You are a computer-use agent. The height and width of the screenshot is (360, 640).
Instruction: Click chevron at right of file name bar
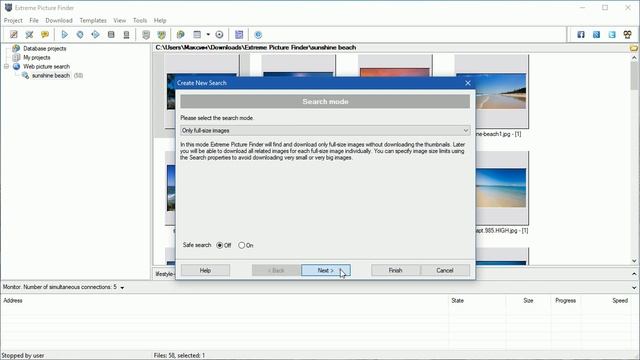pos(634,274)
